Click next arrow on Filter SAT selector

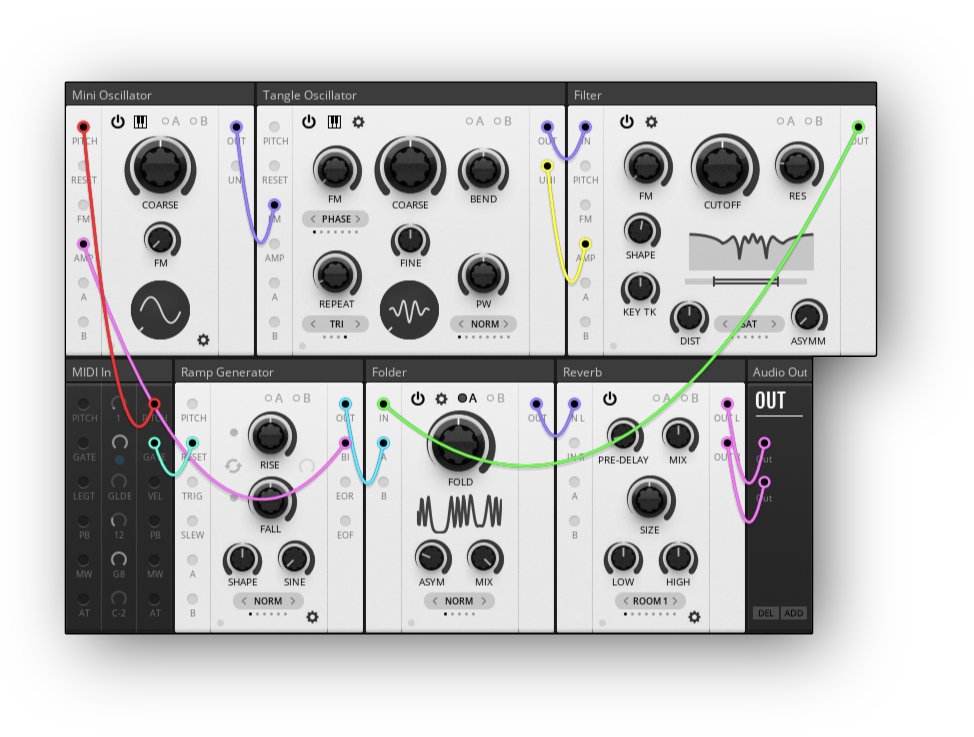click(x=773, y=324)
